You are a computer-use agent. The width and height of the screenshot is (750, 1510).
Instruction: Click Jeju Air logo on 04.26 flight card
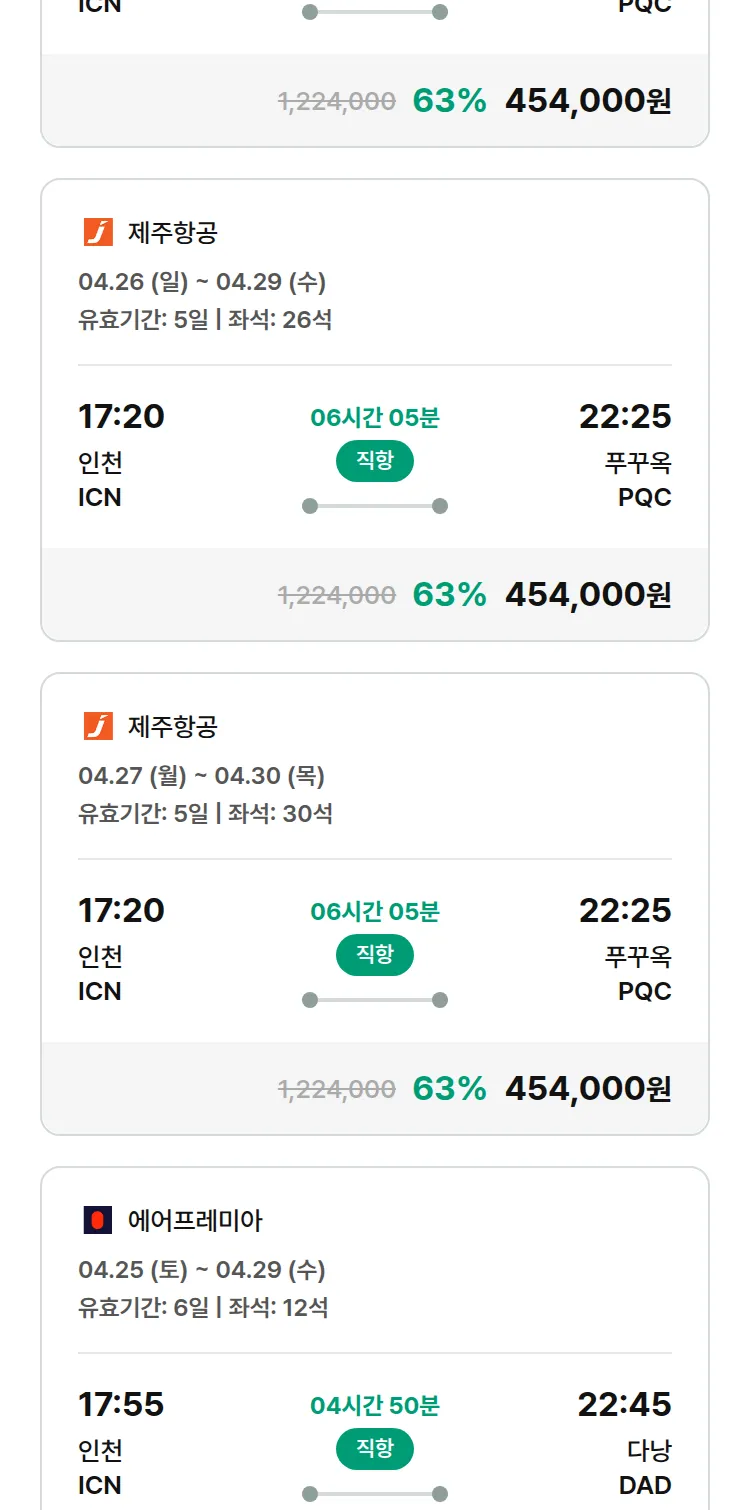point(98,233)
